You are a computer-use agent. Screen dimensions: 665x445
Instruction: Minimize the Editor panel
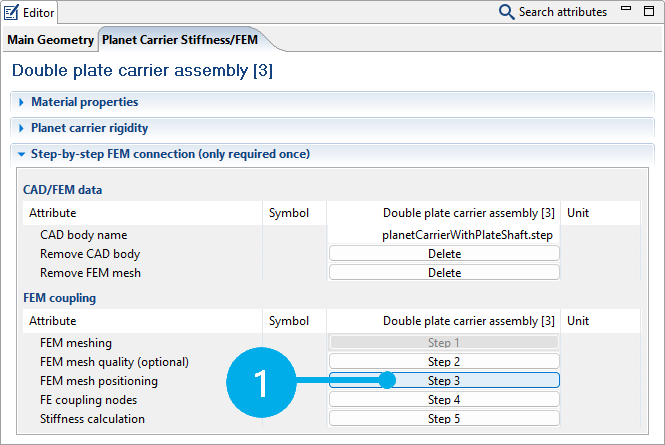coord(626,11)
